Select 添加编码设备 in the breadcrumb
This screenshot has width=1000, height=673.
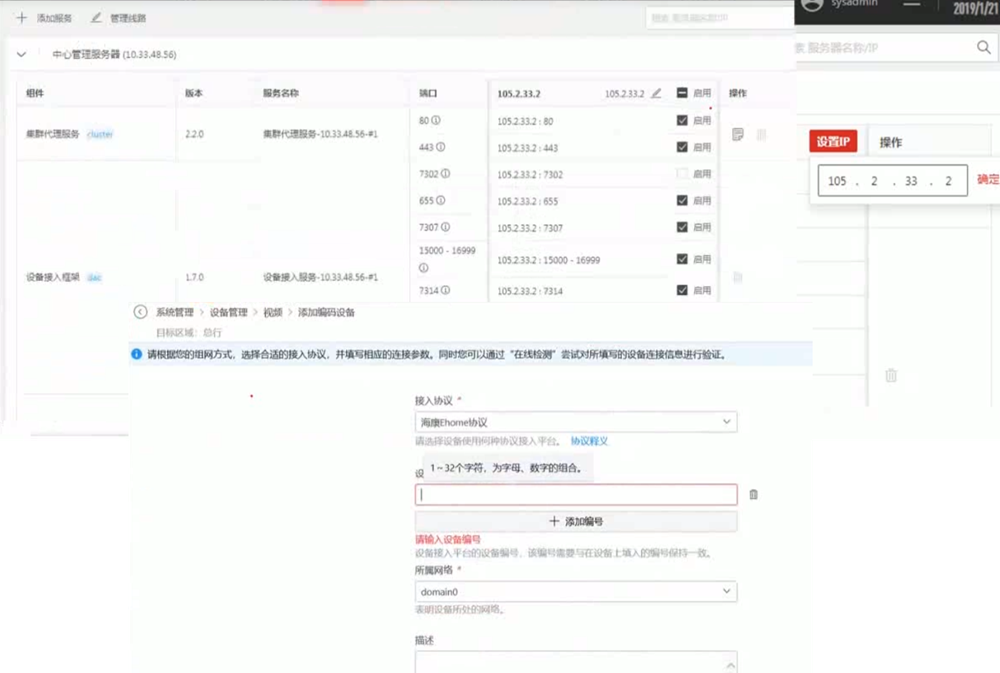tap(326, 312)
